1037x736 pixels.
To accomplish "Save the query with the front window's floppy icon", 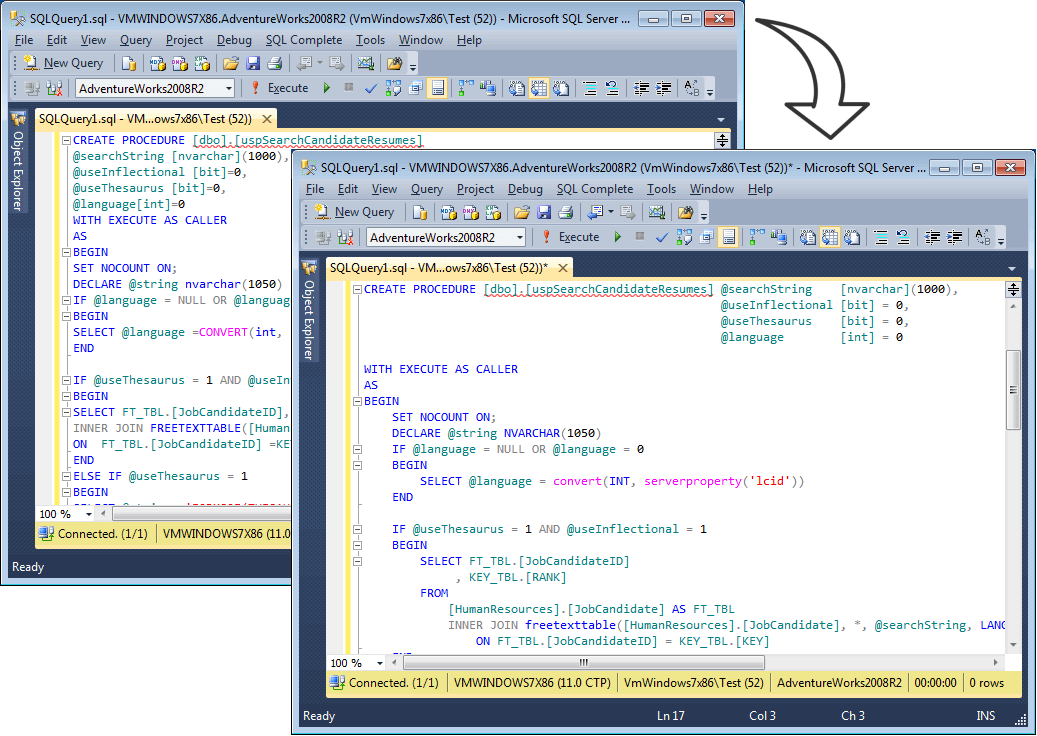I will click(544, 212).
